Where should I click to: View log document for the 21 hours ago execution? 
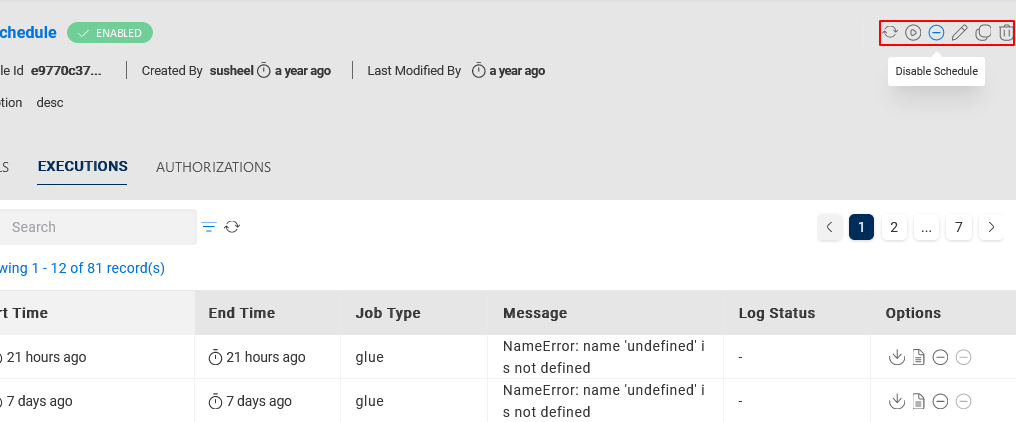(919, 358)
